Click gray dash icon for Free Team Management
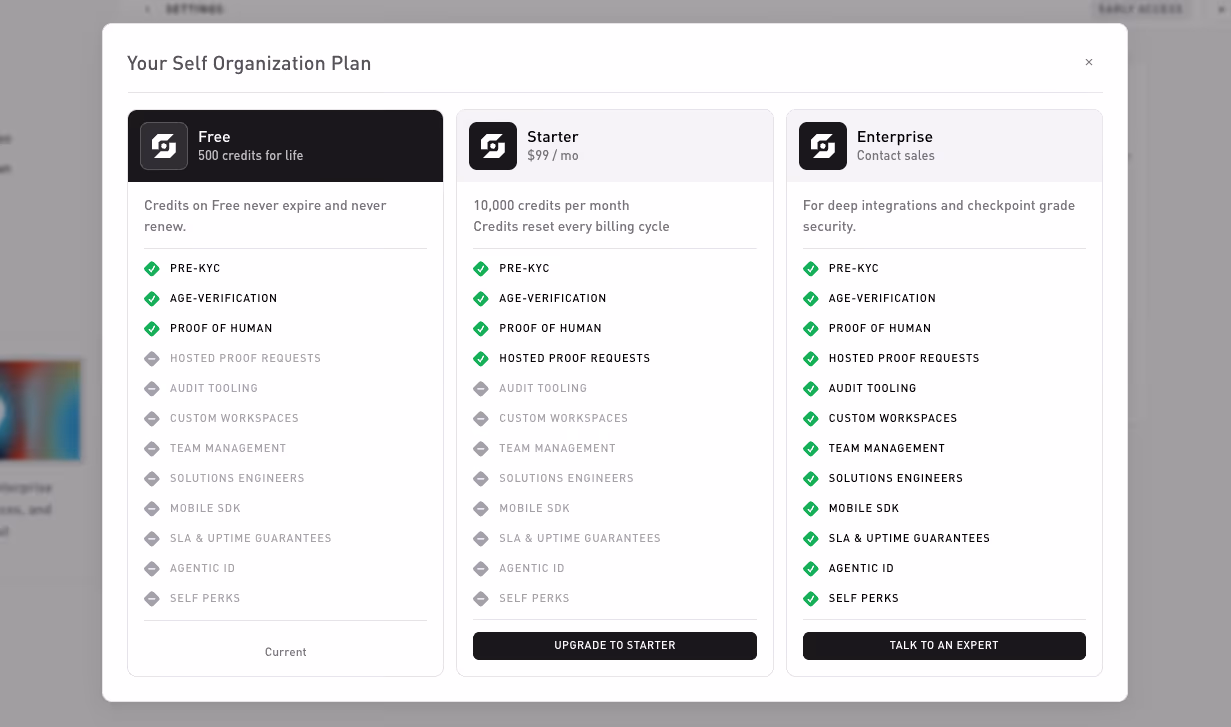The image size is (1231, 727). (x=152, y=449)
